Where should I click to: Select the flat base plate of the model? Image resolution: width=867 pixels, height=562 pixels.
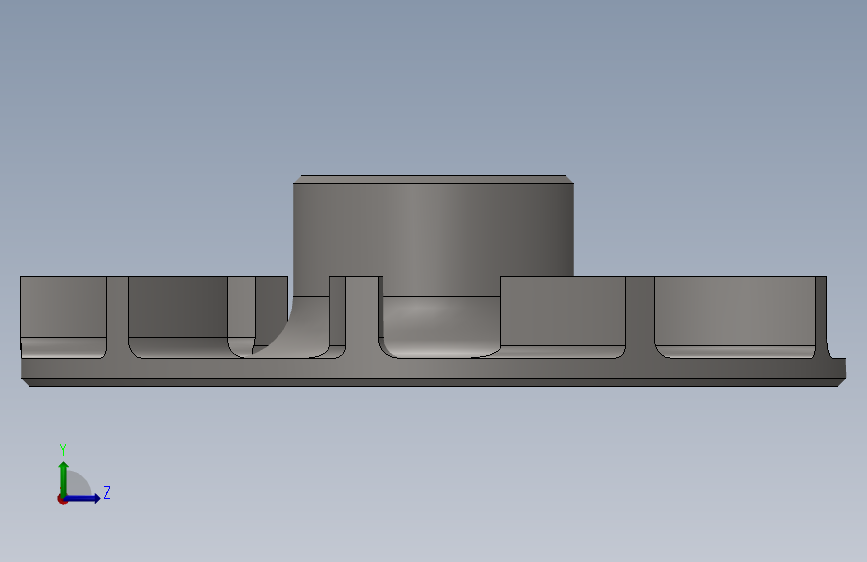(x=434, y=372)
